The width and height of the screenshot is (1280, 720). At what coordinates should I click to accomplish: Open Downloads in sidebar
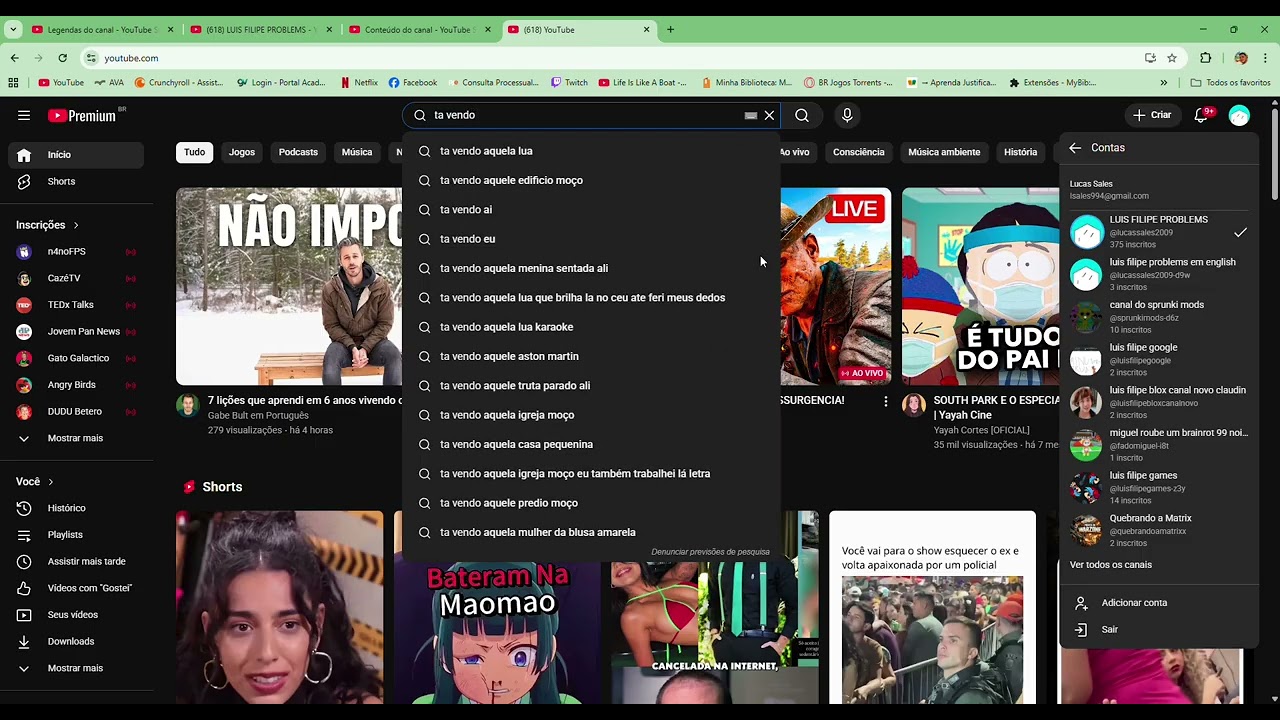coord(76,641)
